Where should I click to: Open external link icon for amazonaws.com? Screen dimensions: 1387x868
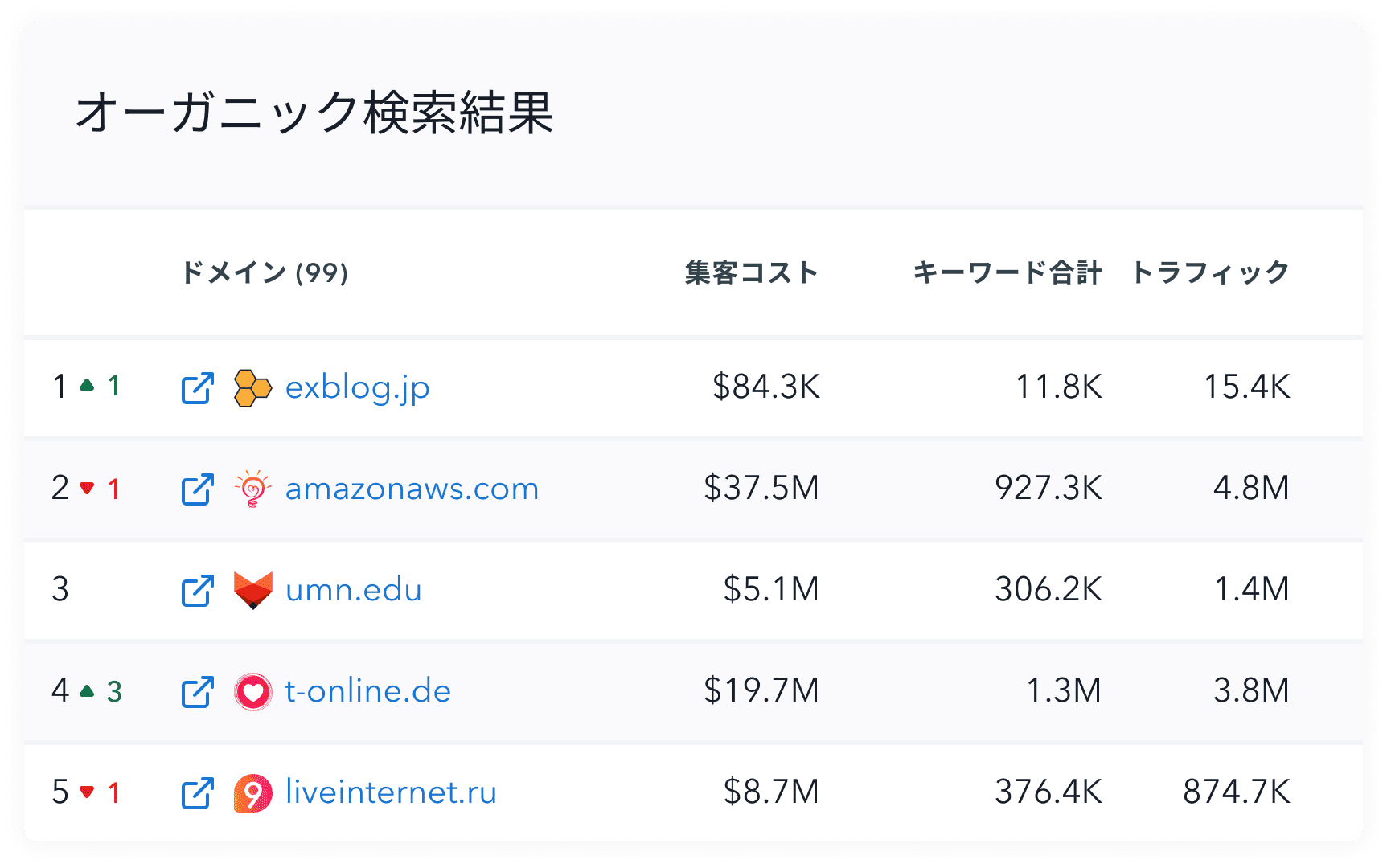point(197,489)
